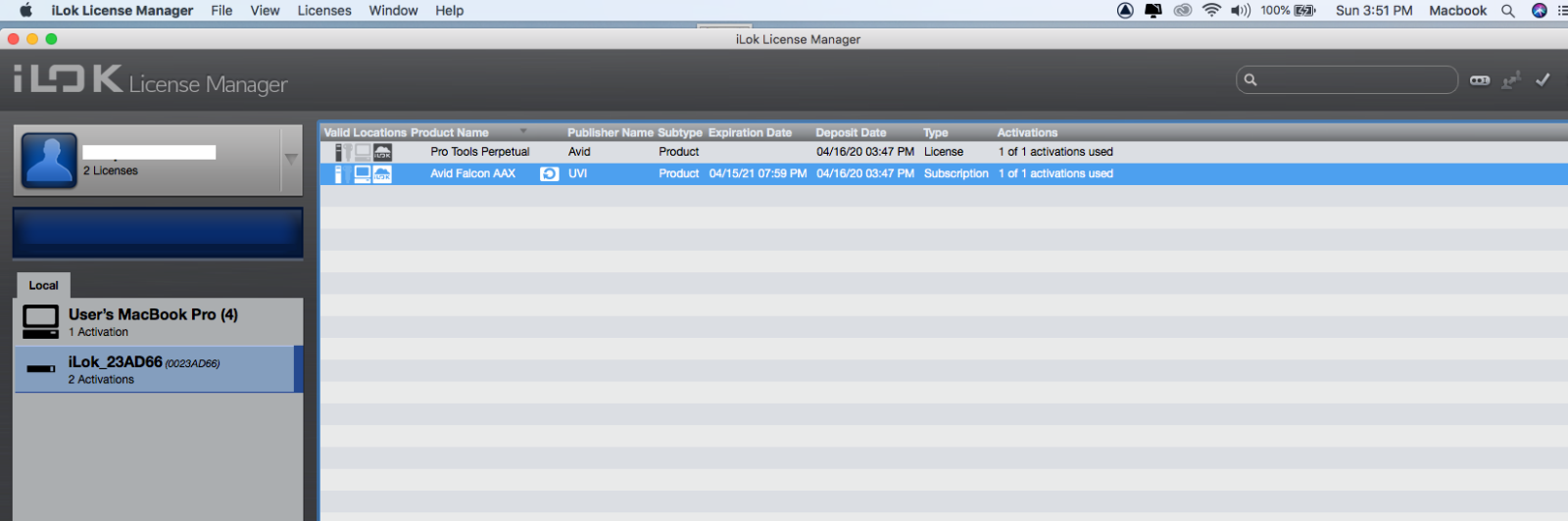The width and height of the screenshot is (1568, 521).
Task: Click the battery status icon
Action: click(1304, 11)
